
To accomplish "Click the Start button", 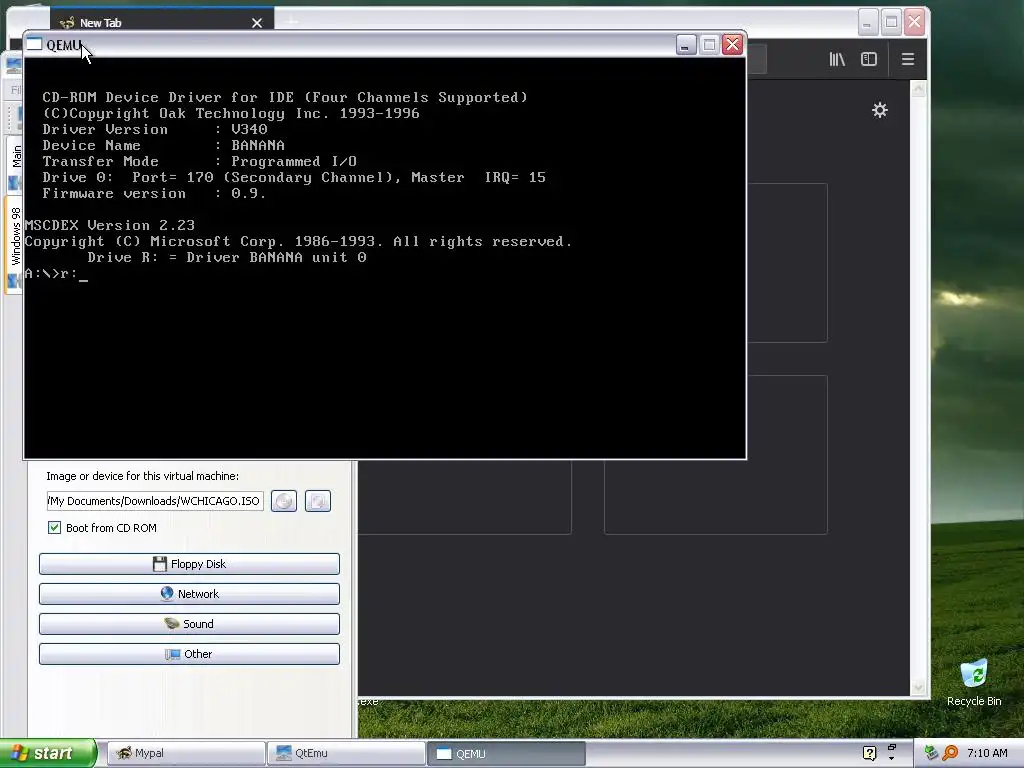I will 48,753.
